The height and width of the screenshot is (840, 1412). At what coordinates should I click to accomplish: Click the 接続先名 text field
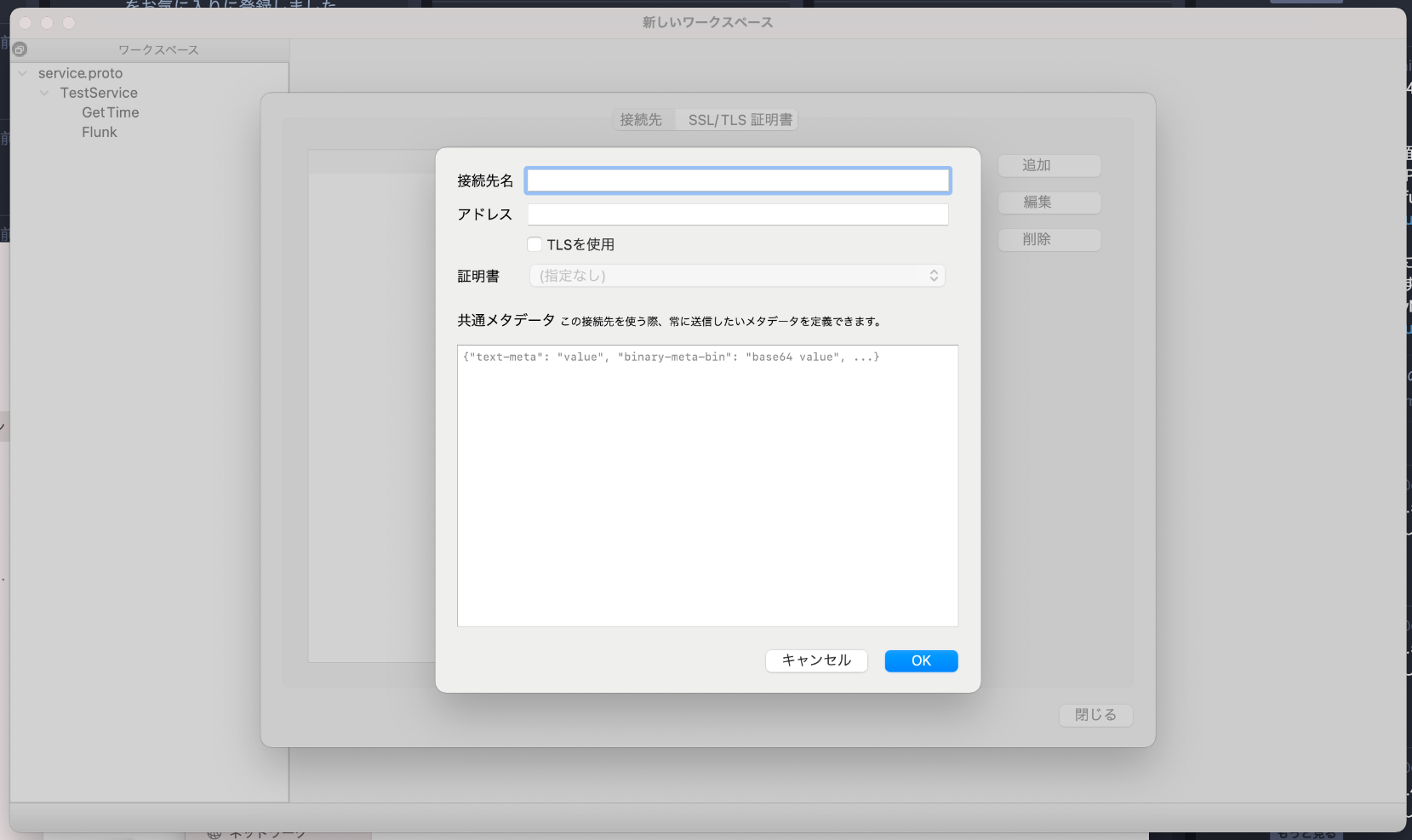[x=737, y=180]
